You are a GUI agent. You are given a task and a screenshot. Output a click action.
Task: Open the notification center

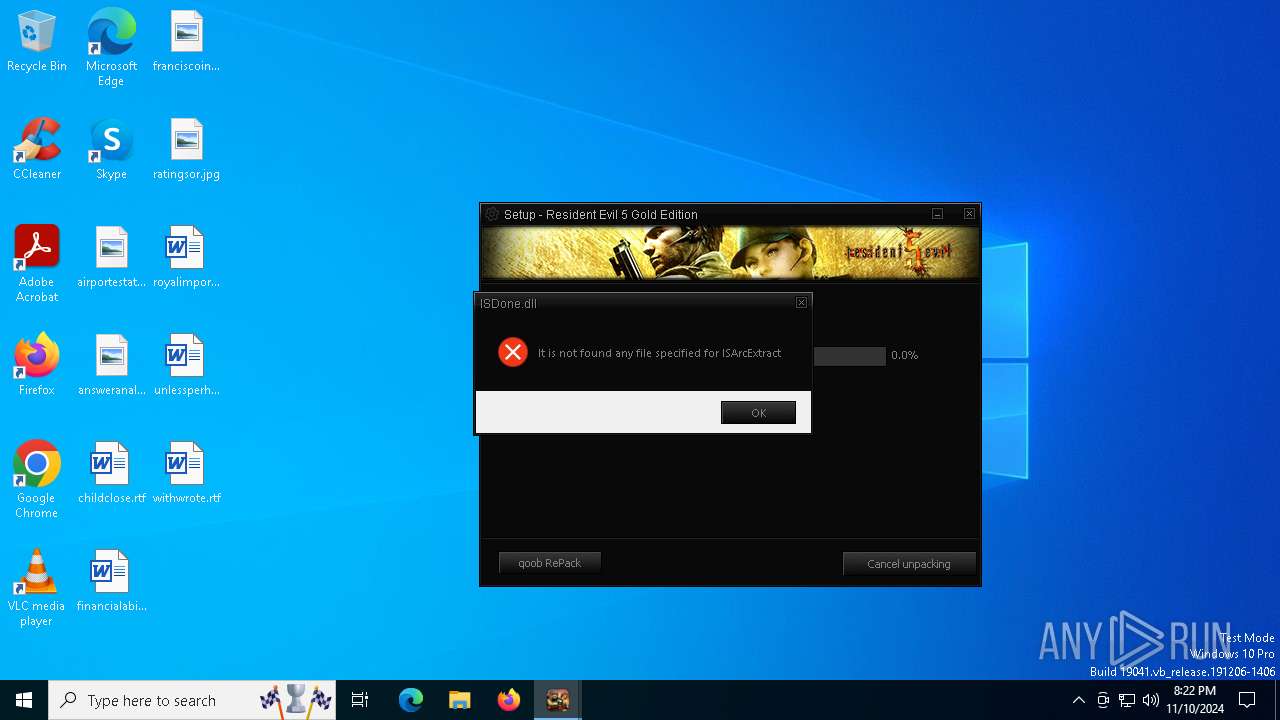1248,700
